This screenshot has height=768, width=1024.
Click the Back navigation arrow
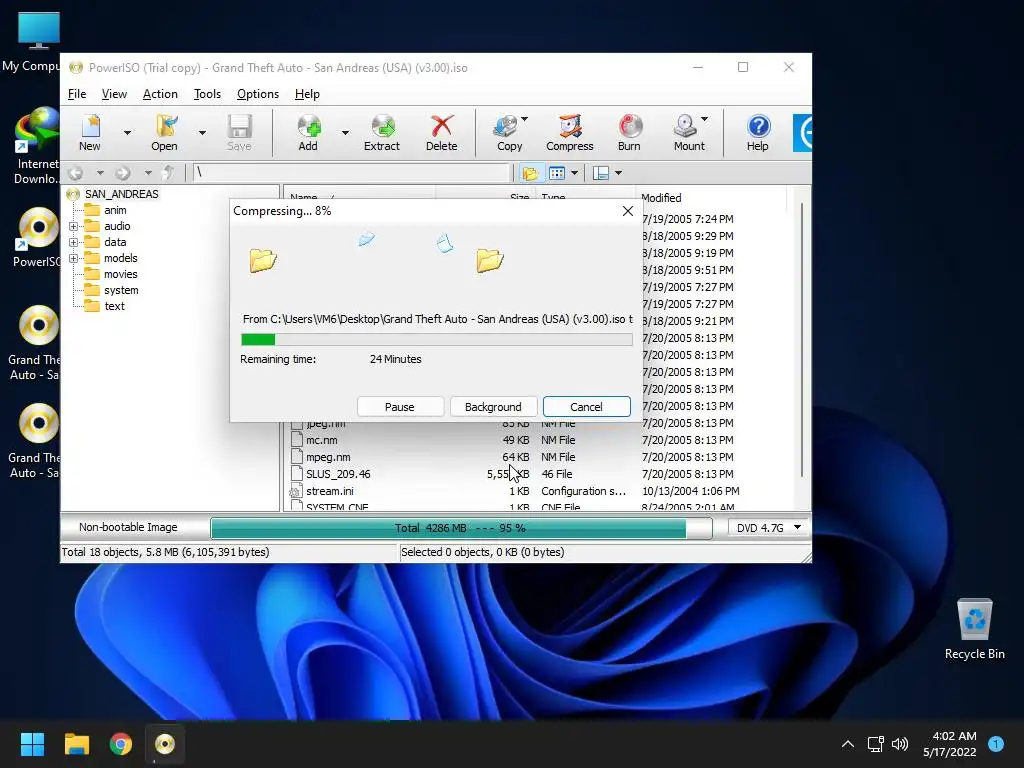coord(76,173)
